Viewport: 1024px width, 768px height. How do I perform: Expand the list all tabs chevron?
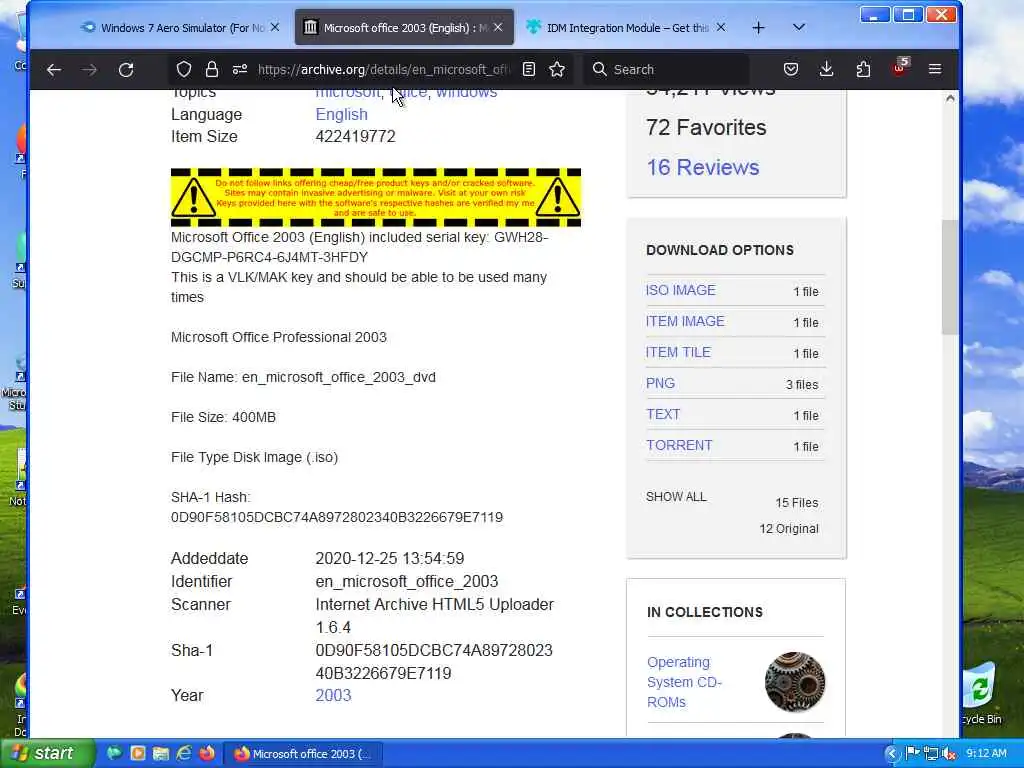tap(799, 27)
